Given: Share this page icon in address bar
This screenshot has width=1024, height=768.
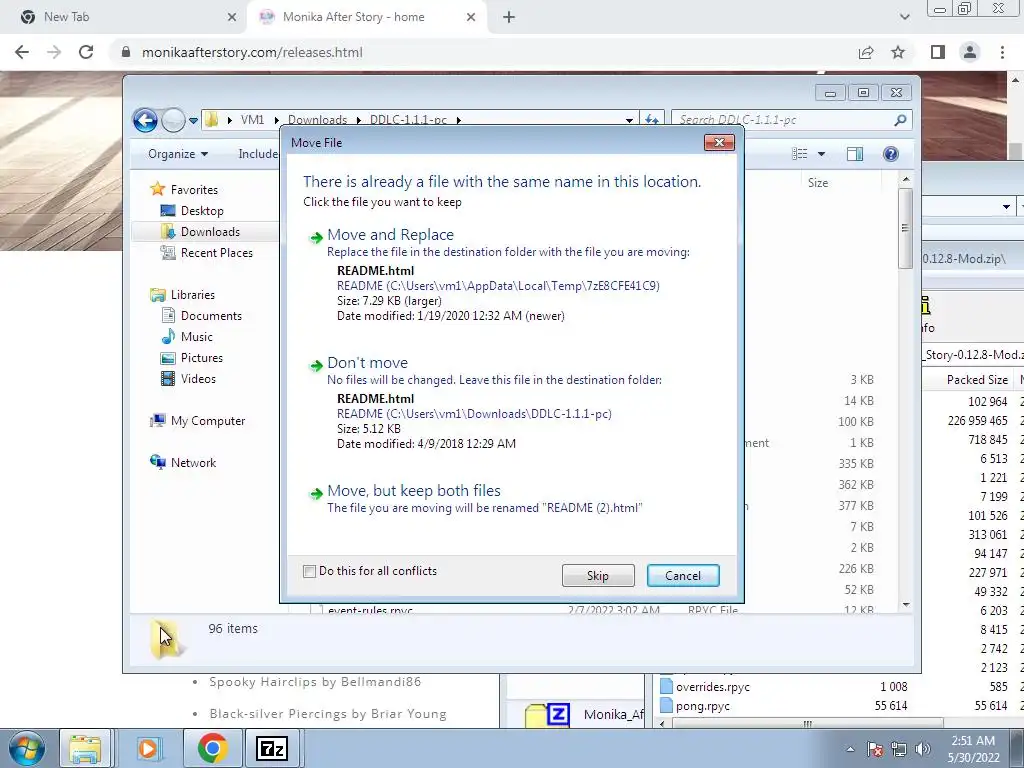Looking at the screenshot, I should [x=866, y=52].
